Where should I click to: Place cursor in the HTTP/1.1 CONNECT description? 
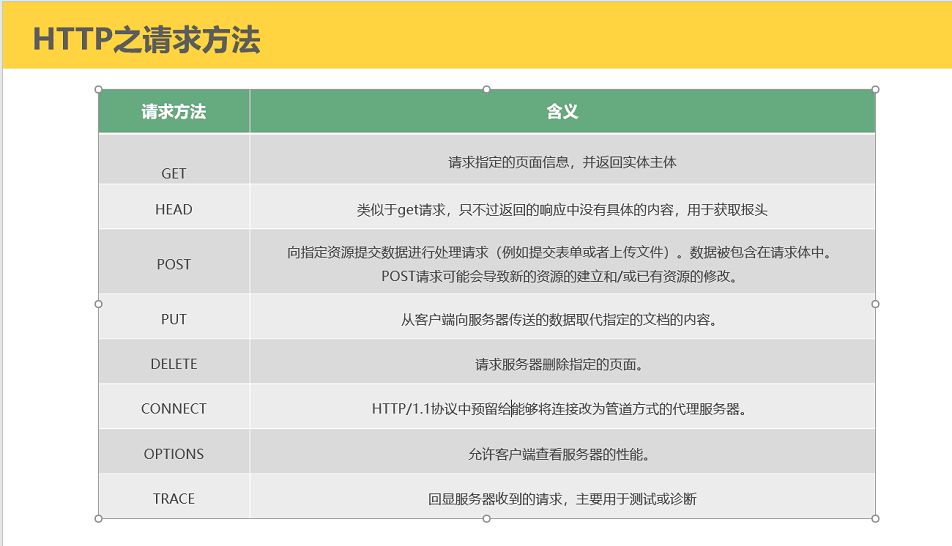[x=560, y=408]
